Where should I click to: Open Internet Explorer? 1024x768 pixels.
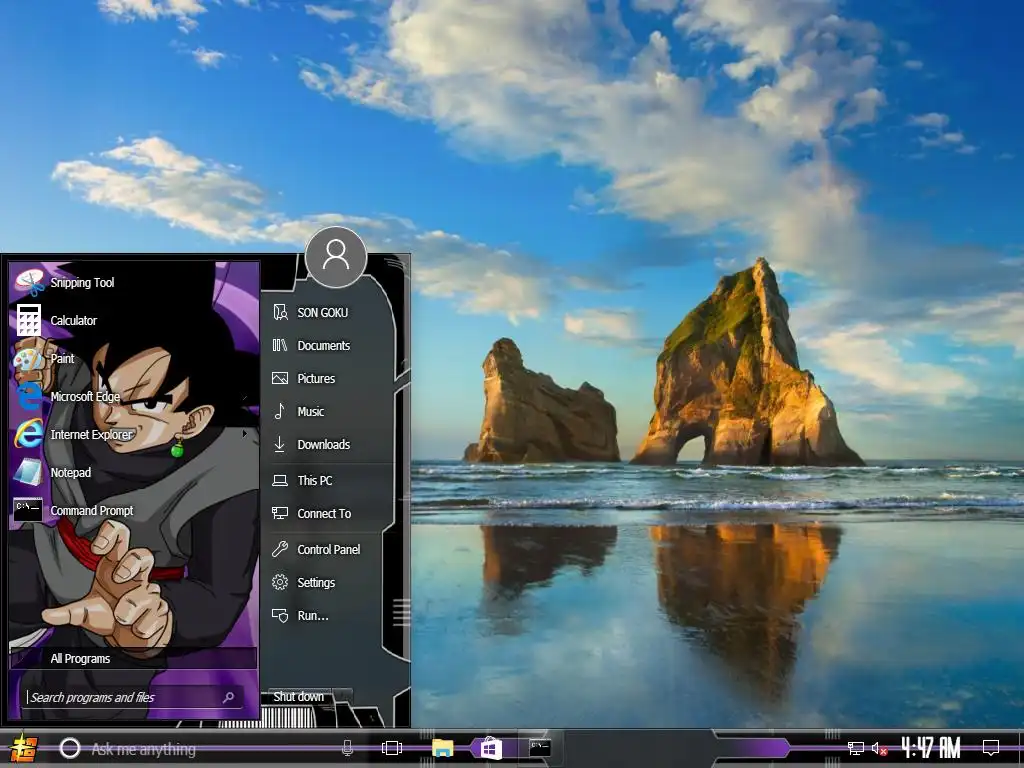tap(134, 434)
